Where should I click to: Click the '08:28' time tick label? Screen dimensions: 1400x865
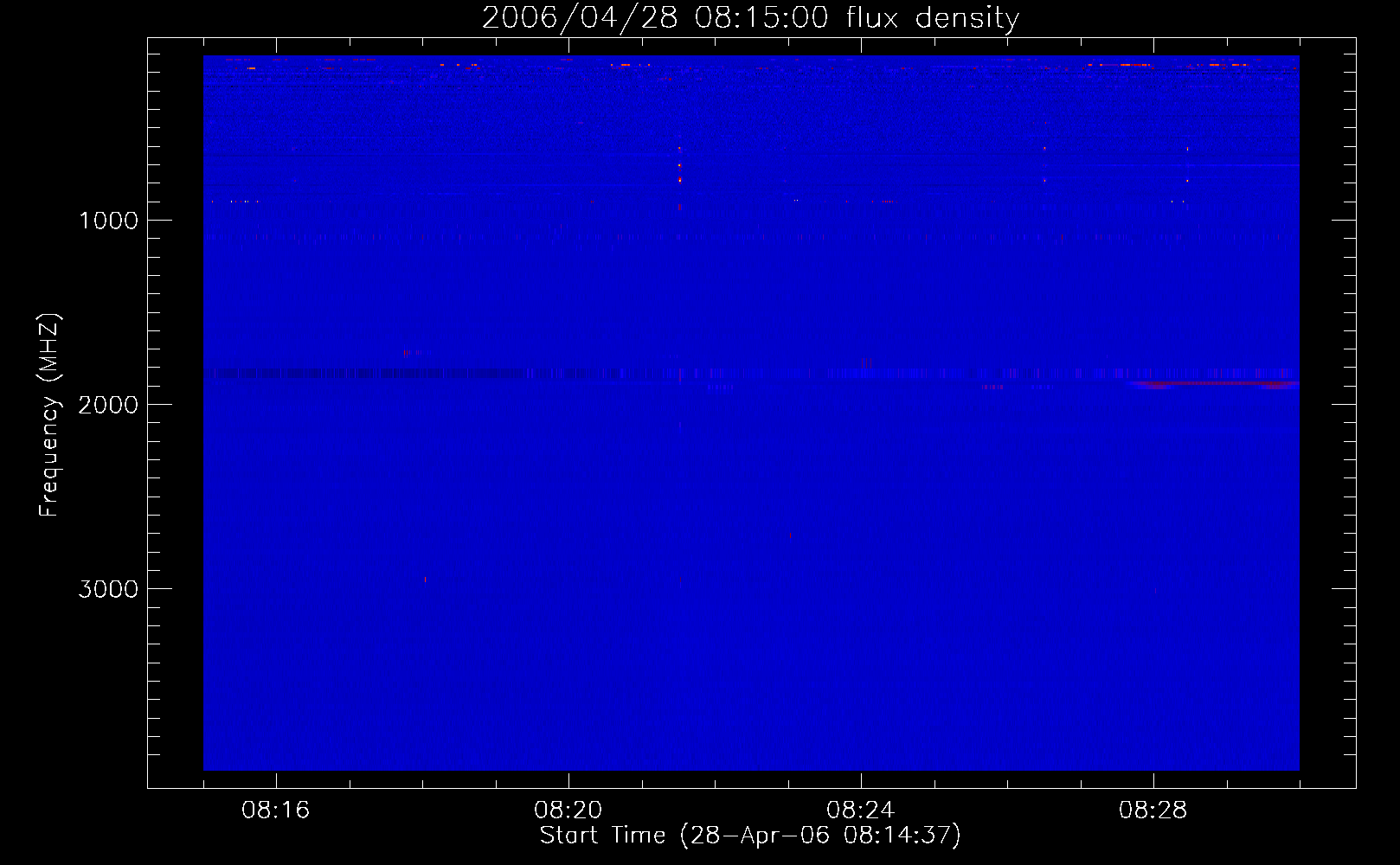pyautogui.click(x=1153, y=811)
